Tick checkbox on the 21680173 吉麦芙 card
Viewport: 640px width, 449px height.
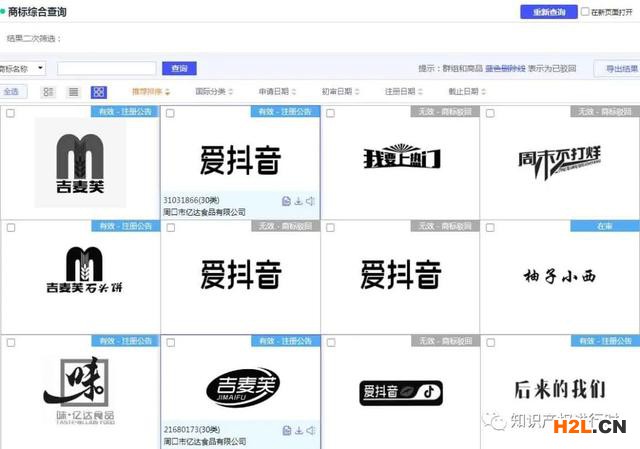171,342
